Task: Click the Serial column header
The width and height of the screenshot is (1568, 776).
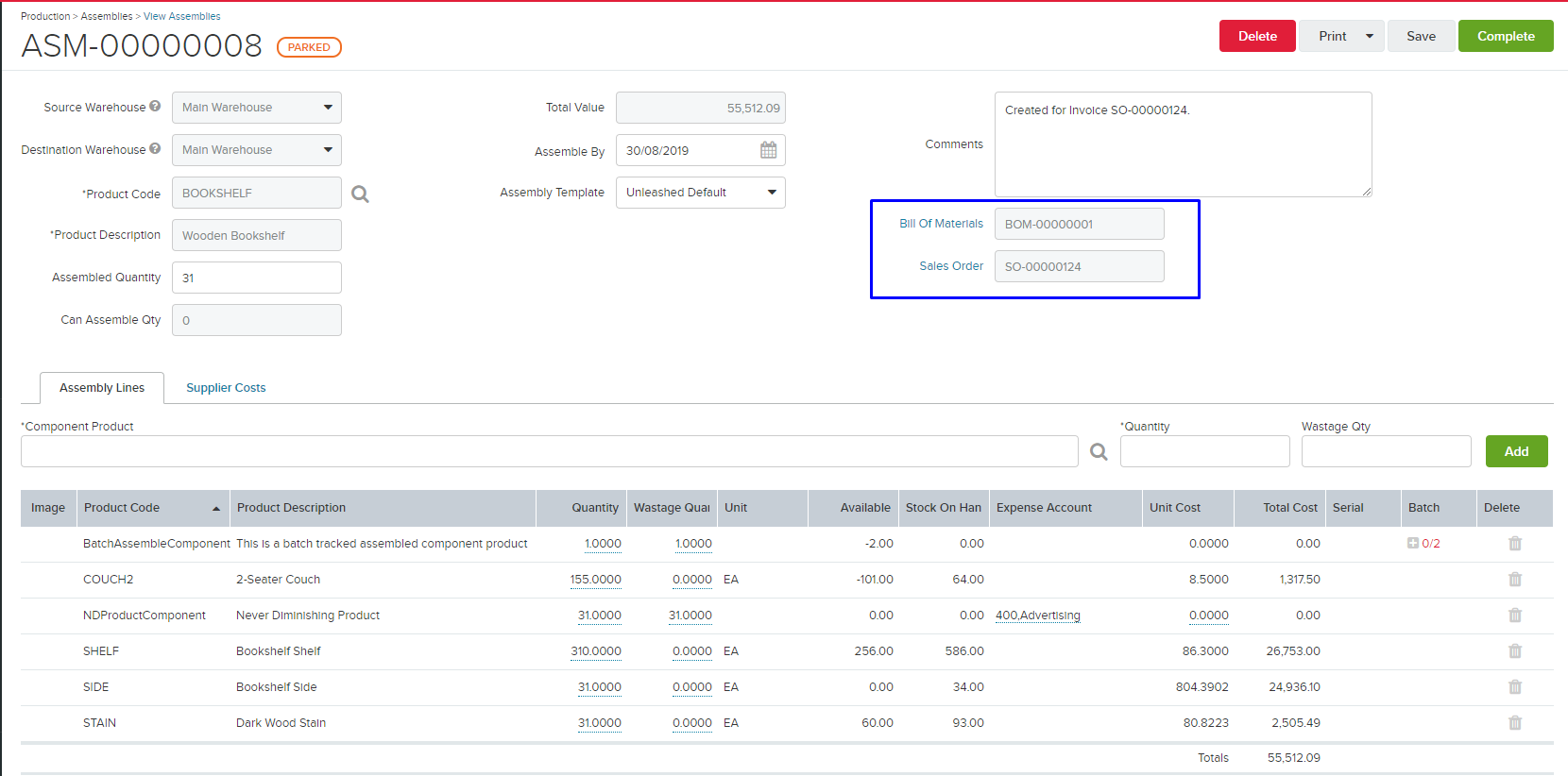Action: pos(1363,508)
